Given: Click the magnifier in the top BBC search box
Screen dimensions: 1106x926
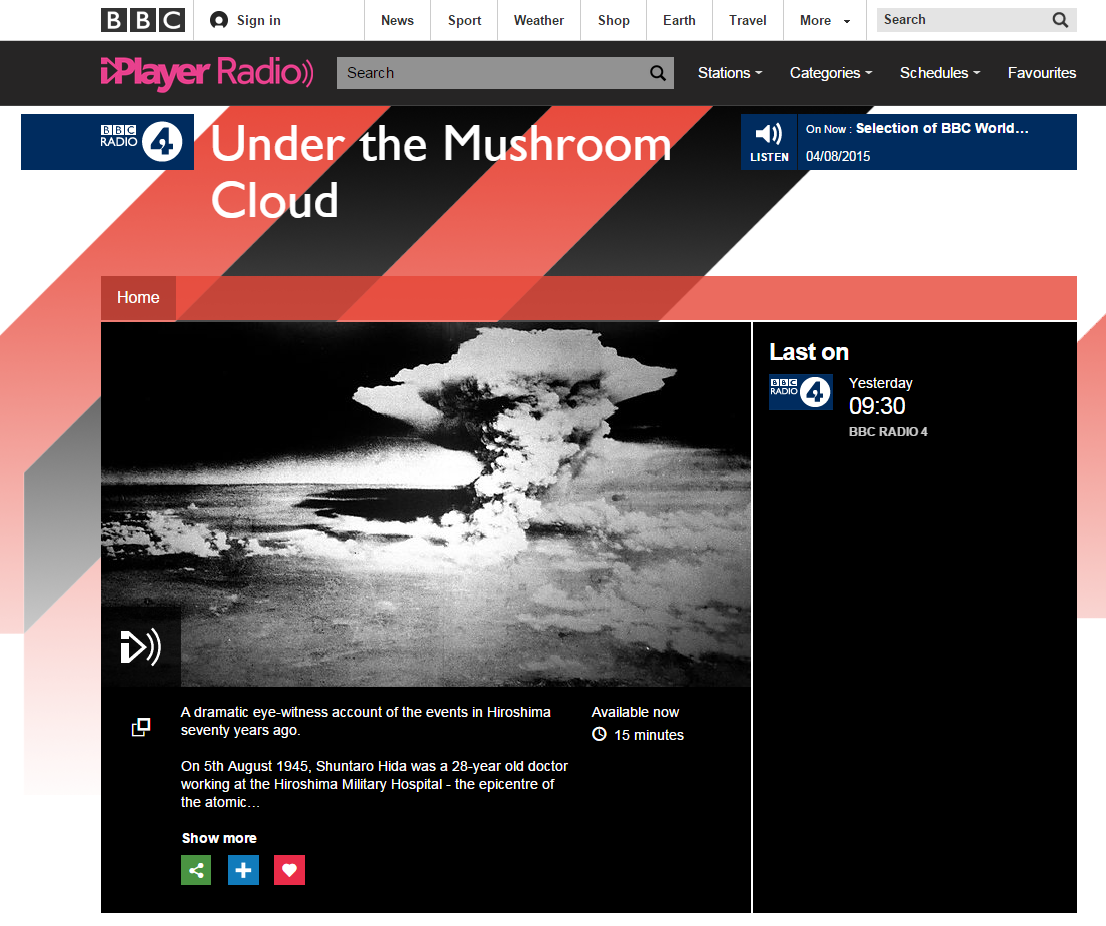Looking at the screenshot, I should pos(1060,19).
